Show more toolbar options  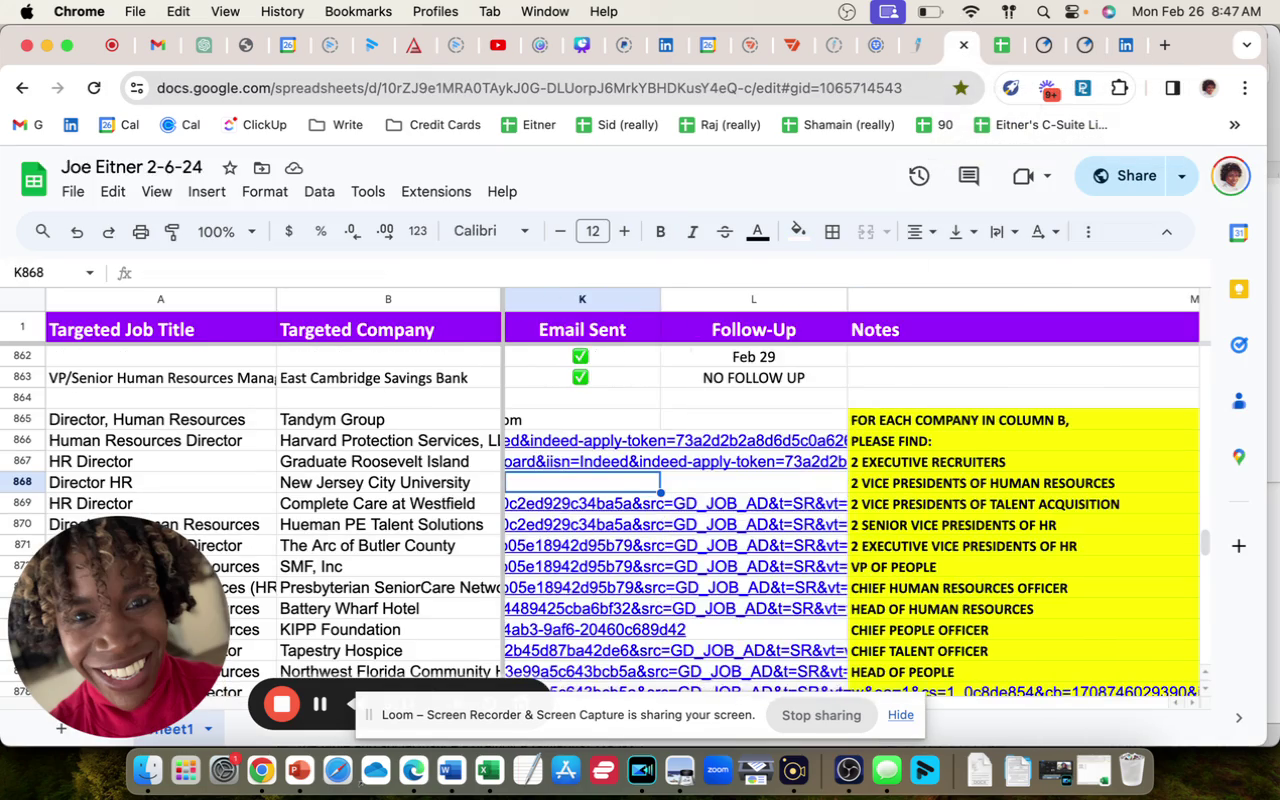click(1088, 232)
